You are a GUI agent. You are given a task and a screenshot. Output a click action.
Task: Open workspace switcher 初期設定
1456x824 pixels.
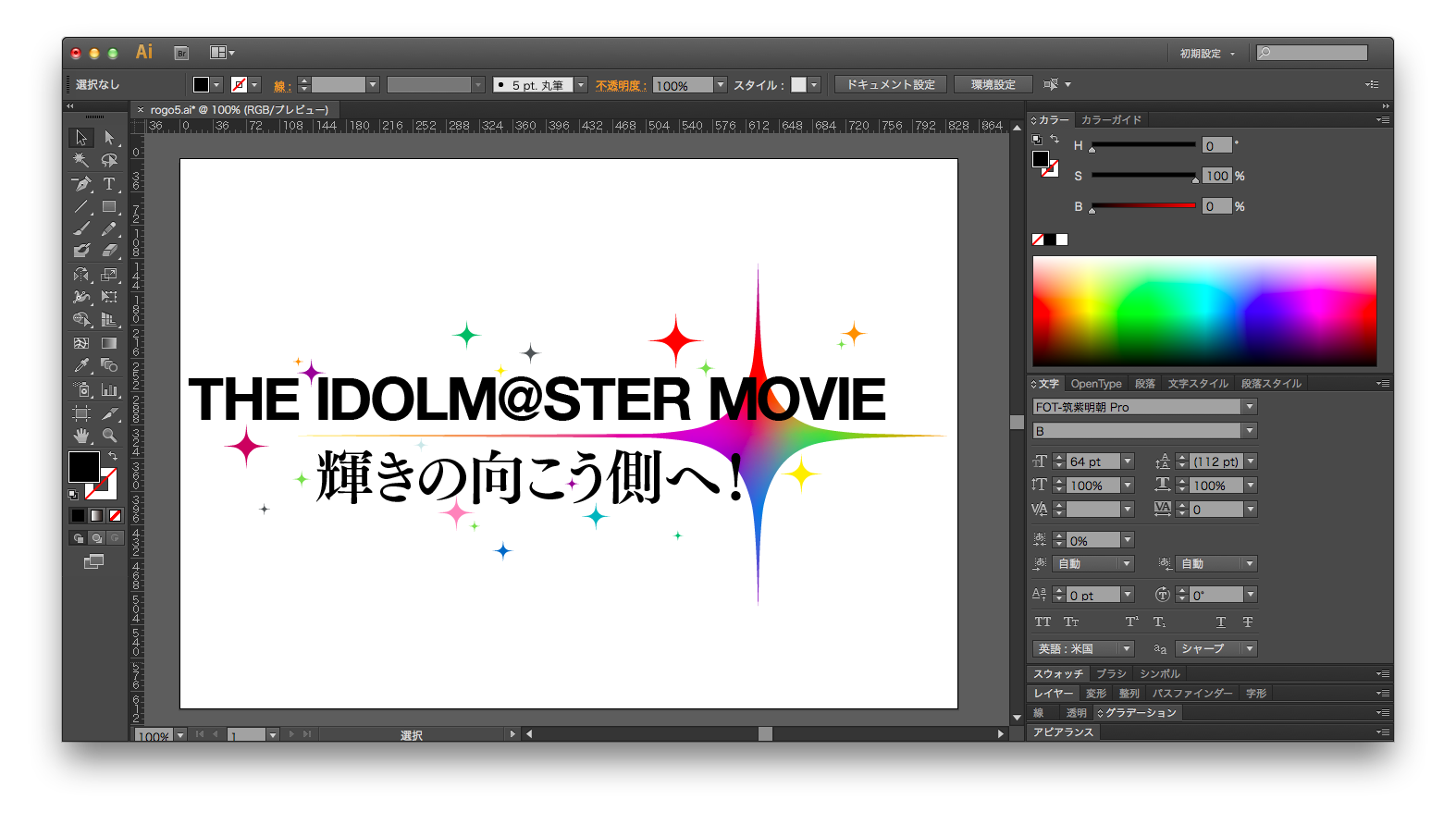(x=1207, y=54)
